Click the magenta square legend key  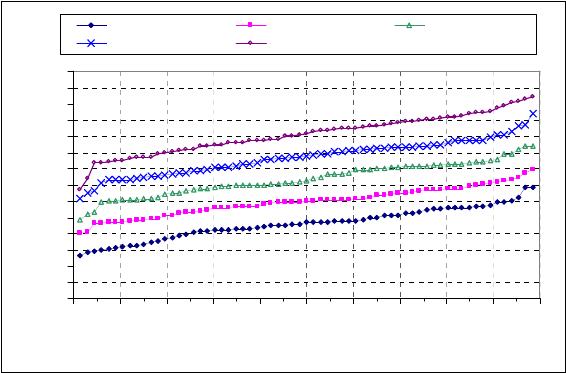(x=251, y=25)
